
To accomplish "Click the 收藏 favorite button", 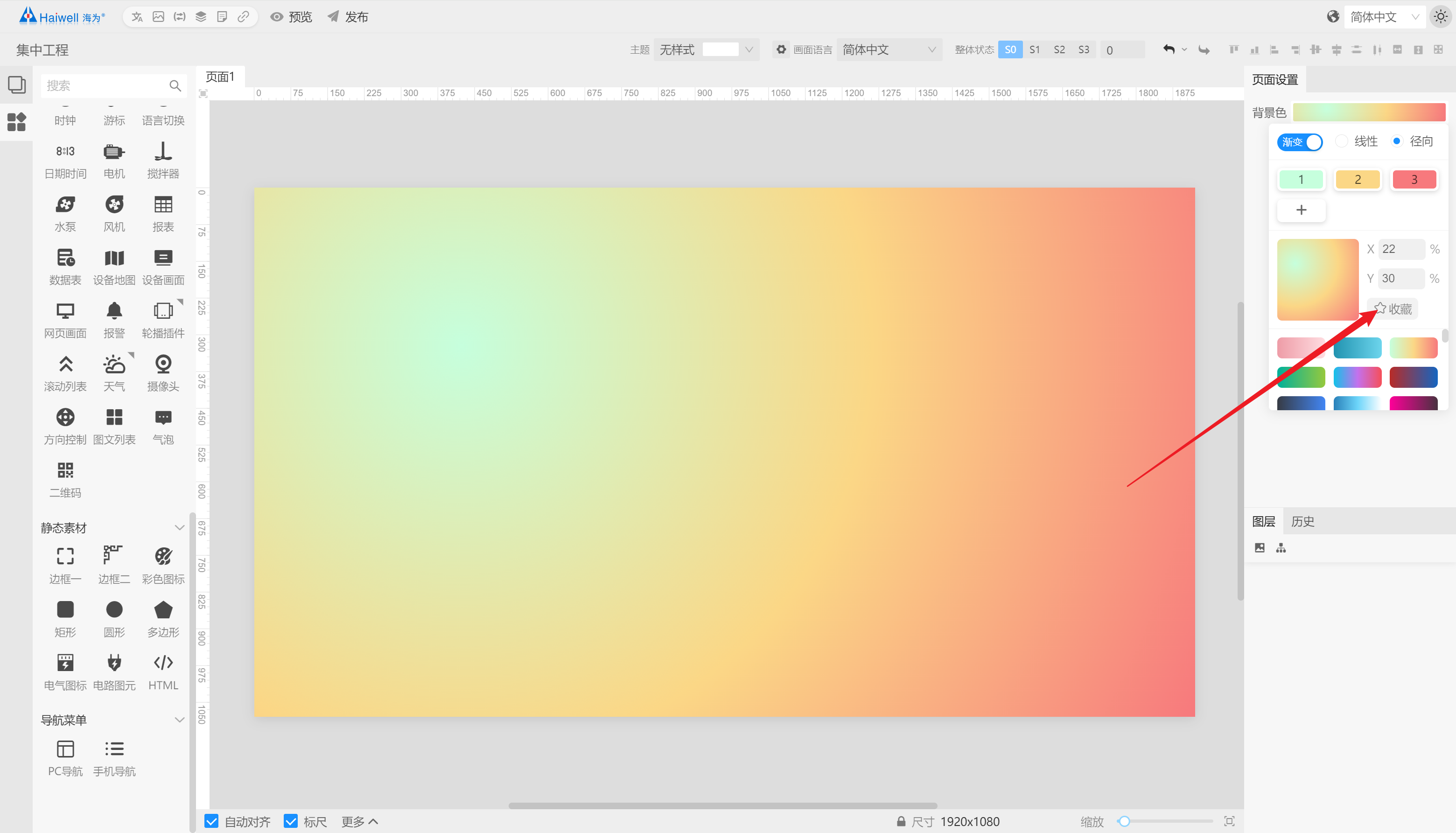I will tap(1393, 309).
